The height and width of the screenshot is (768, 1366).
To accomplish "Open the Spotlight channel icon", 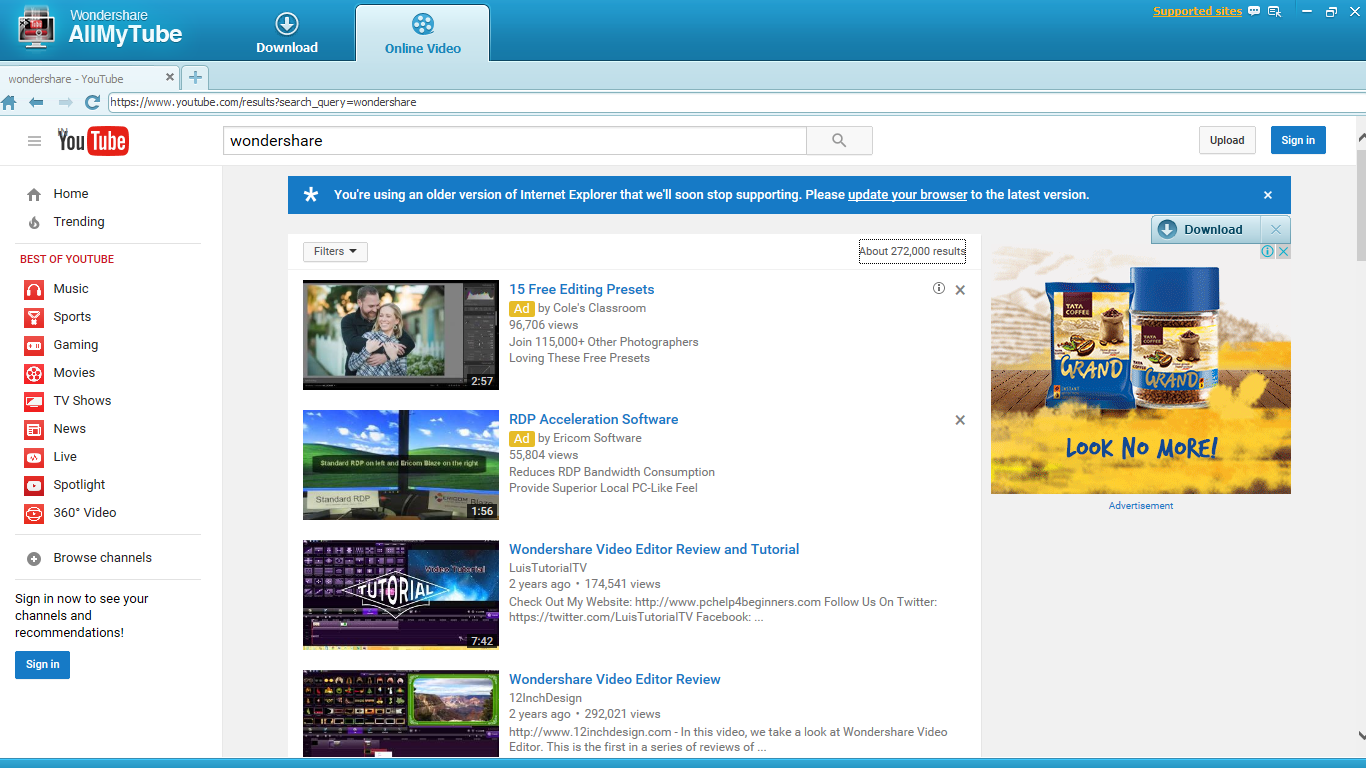I will [35, 485].
